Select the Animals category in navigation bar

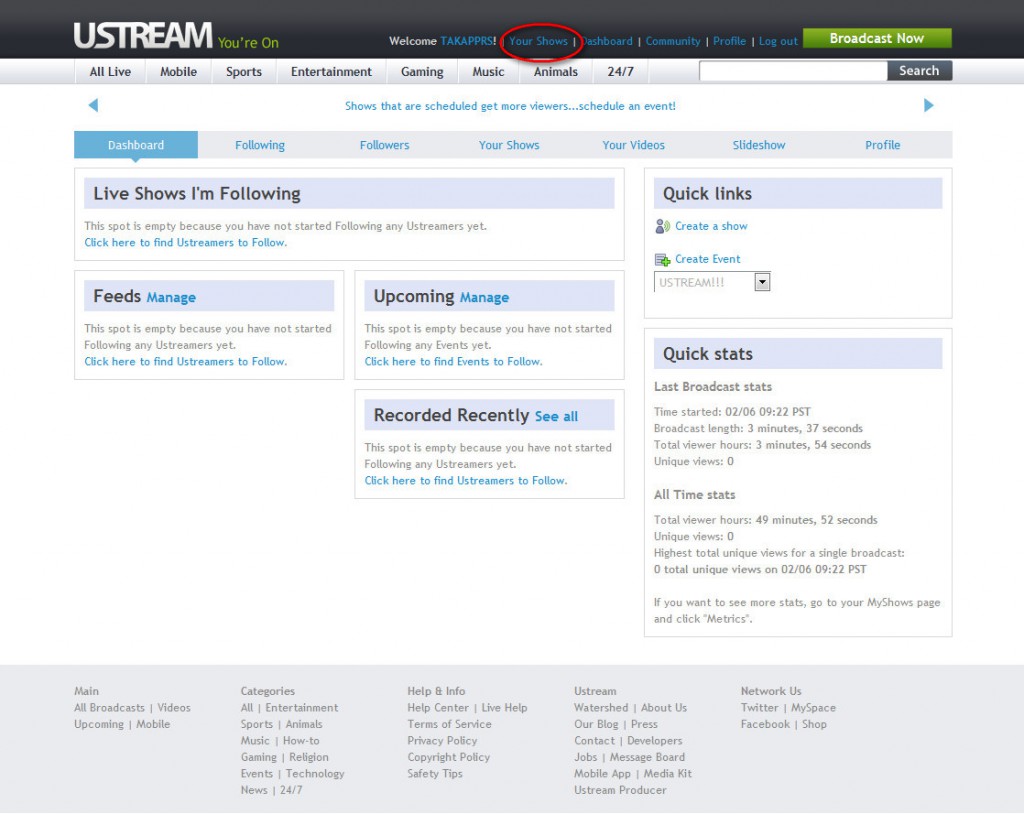555,72
